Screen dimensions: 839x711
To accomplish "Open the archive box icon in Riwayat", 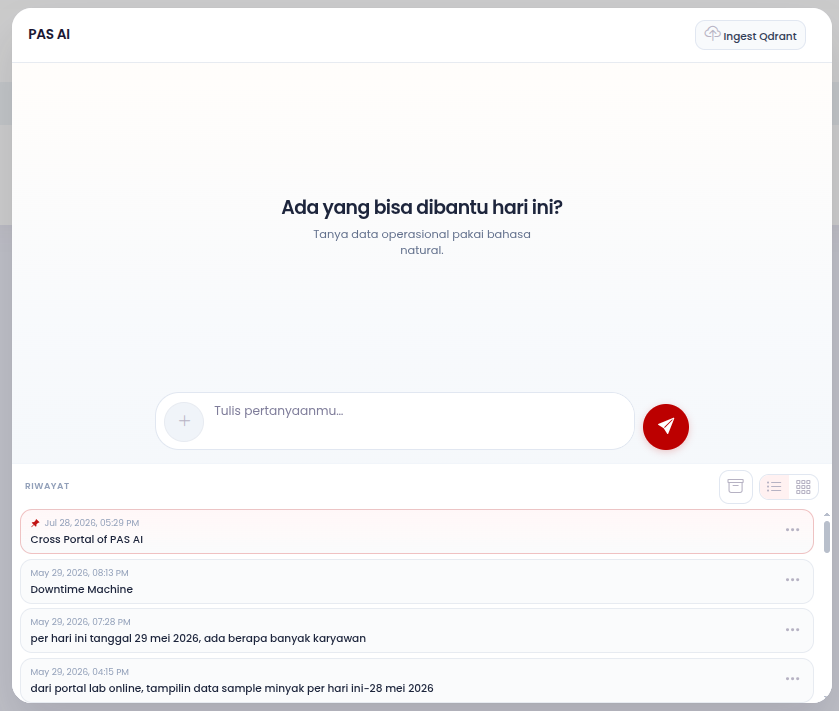I will 736,486.
